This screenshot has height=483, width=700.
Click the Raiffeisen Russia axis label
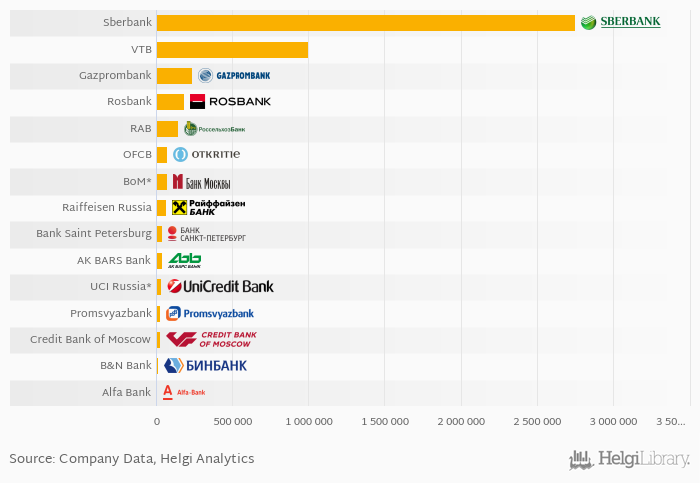pyautogui.click(x=107, y=208)
